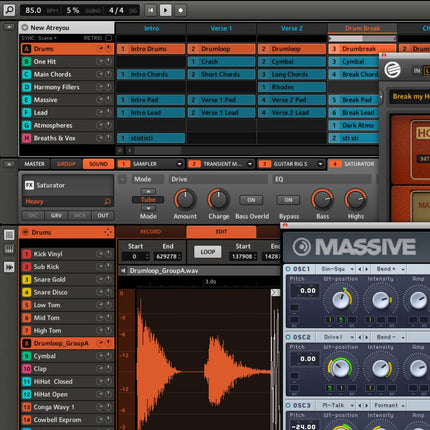Image resolution: width=430 pixels, height=430 pixels.
Task: Collapse the arranger with the top-left arrow
Action: pyautogui.click(x=9, y=27)
